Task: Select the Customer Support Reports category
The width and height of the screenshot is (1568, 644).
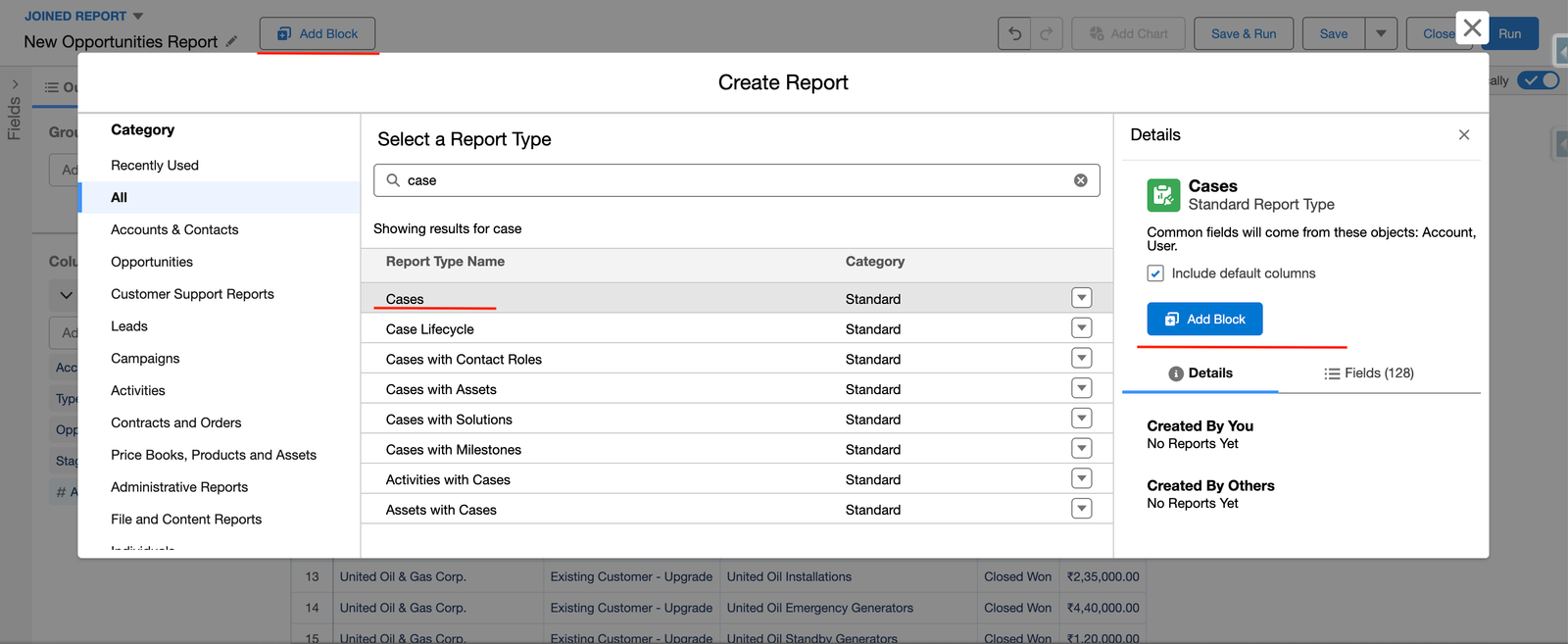Action: tap(192, 294)
